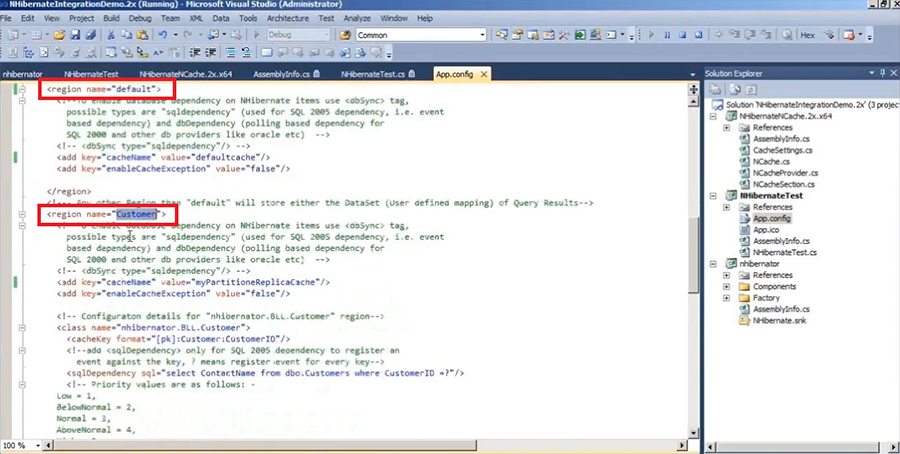Screen dimensions: 900x454
Task: Open the active document list dropdown arrow
Action: (692, 74)
